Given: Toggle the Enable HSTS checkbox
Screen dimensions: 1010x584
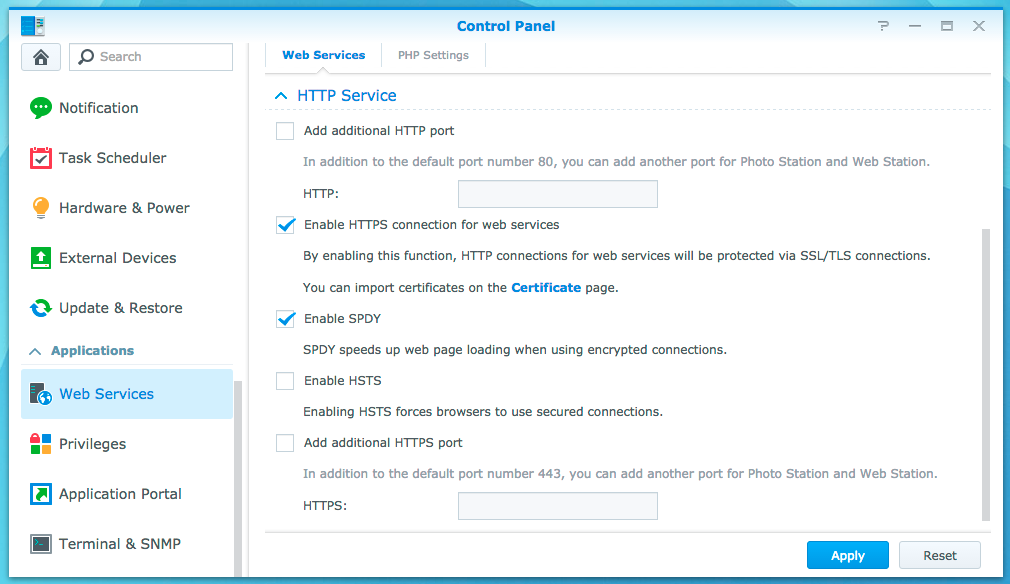Looking at the screenshot, I should click(285, 381).
